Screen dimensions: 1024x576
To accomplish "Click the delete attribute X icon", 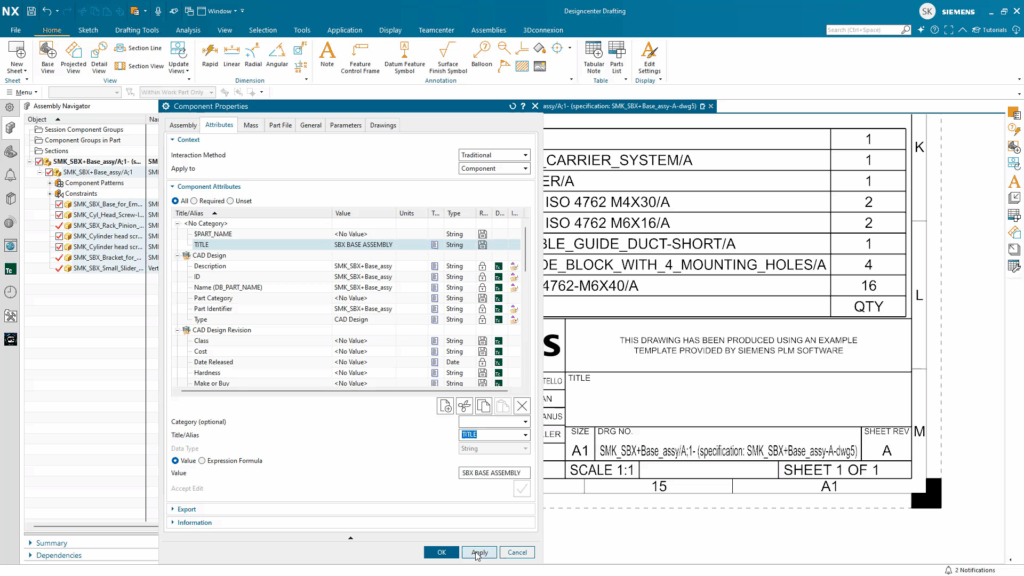I will click(x=521, y=406).
